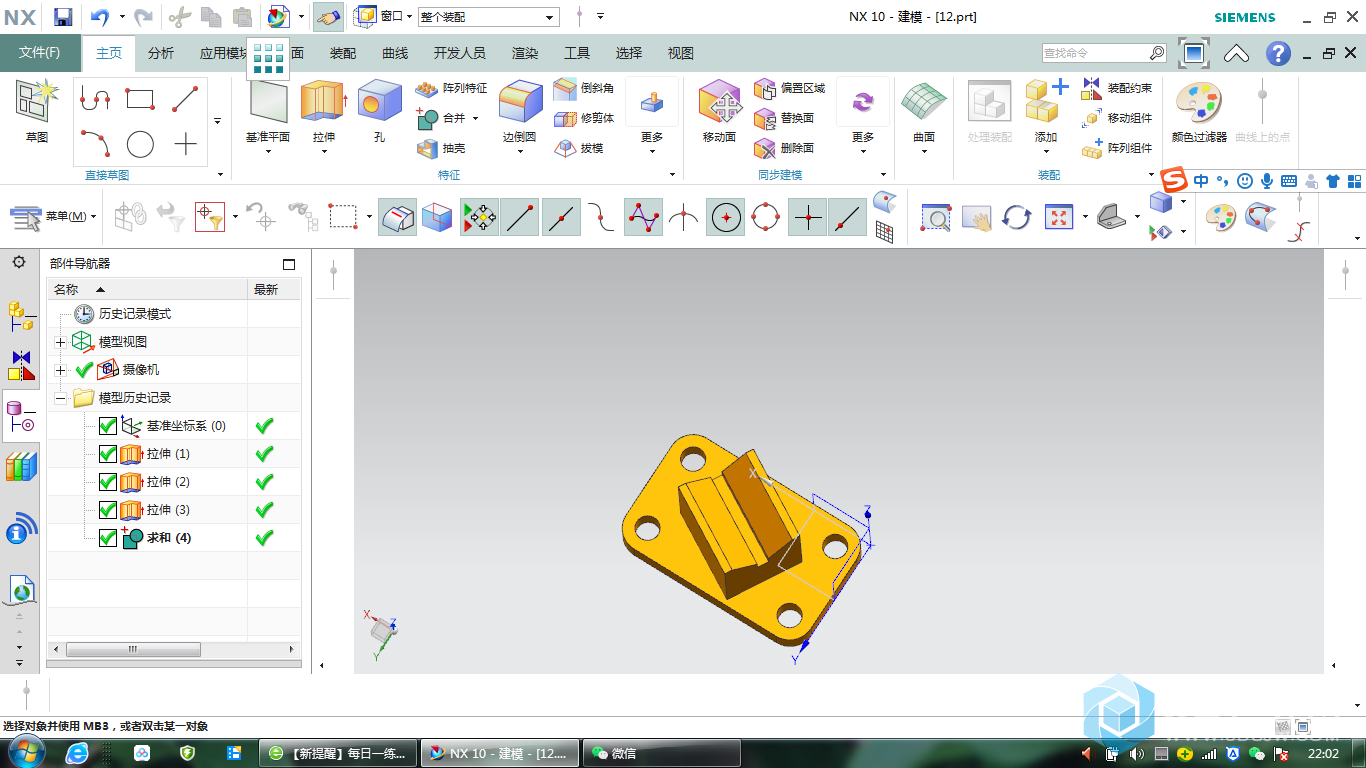Toggle the snap arc center option
The image size is (1366, 768).
coord(725,217)
